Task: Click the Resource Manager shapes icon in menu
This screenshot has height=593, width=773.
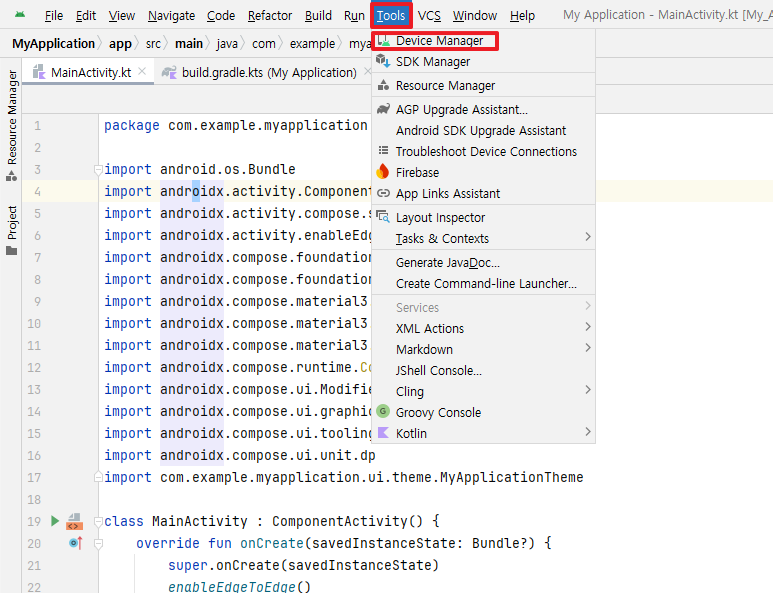Action: (383, 85)
